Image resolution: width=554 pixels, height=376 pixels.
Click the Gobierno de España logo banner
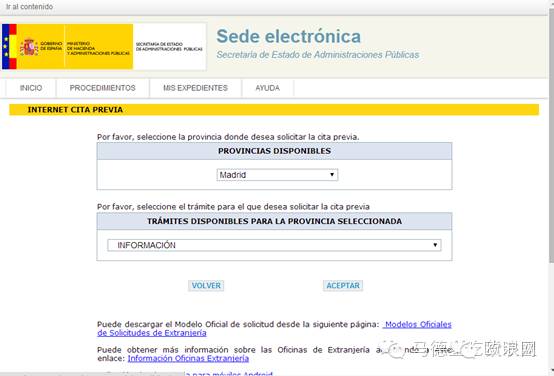click(67, 47)
